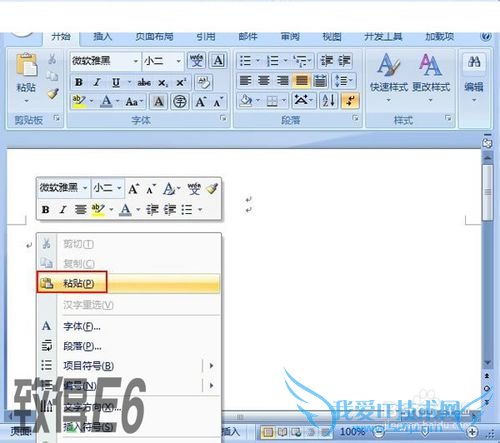Apply superscript formatting in ribbon
This screenshot has width=500, height=443.
point(181,82)
